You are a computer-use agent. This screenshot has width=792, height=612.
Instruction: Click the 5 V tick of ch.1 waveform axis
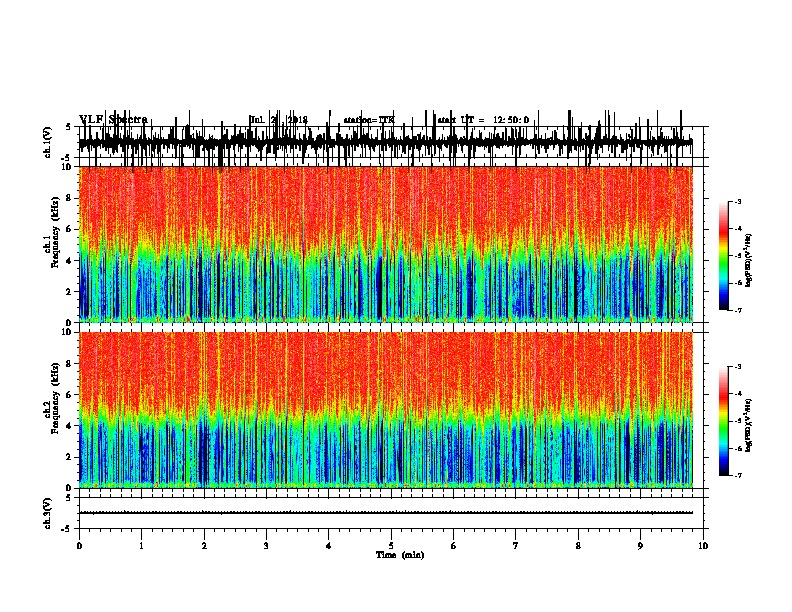(69, 127)
